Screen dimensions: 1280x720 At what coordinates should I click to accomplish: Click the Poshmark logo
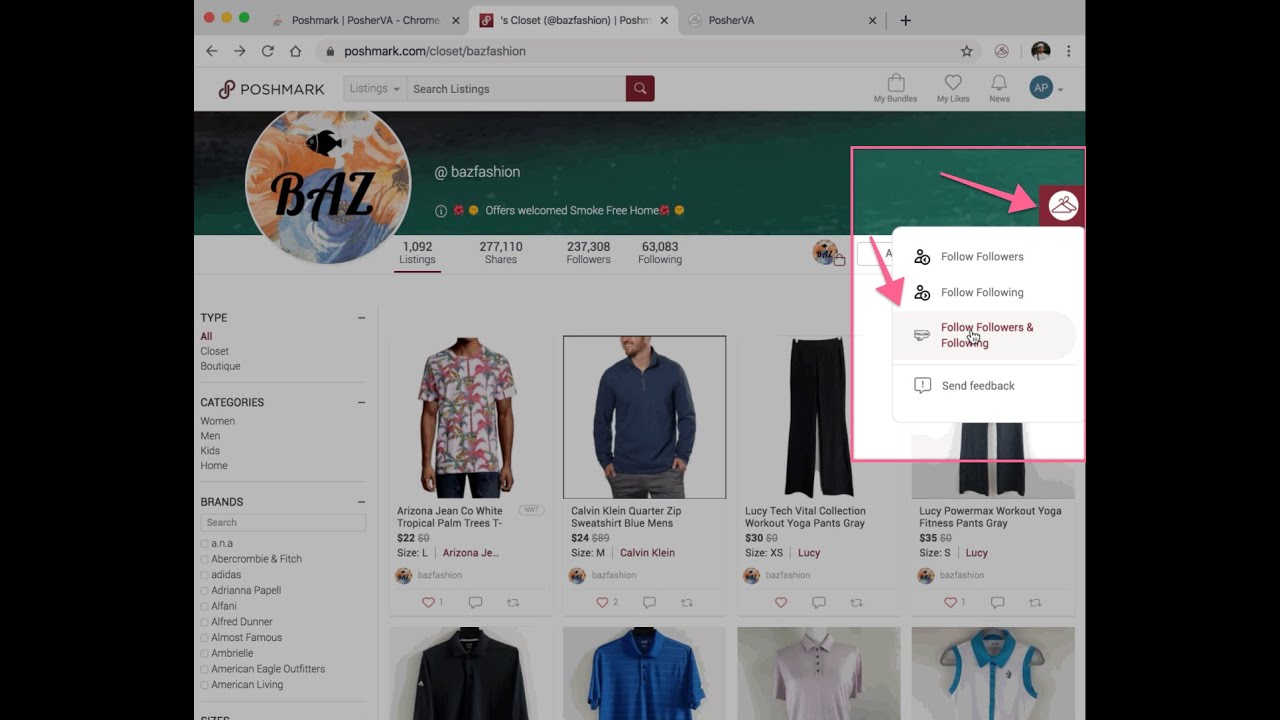[x=272, y=89]
